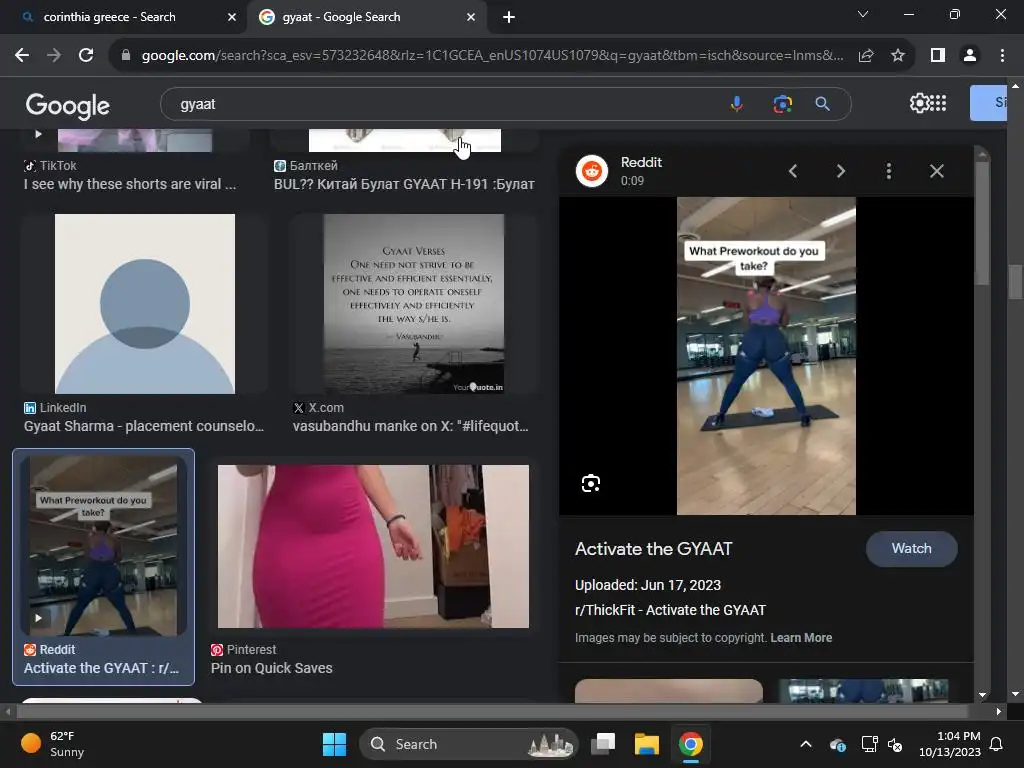The image size is (1024, 768).
Task: Open Google quick settings gear
Action: [x=918, y=103]
